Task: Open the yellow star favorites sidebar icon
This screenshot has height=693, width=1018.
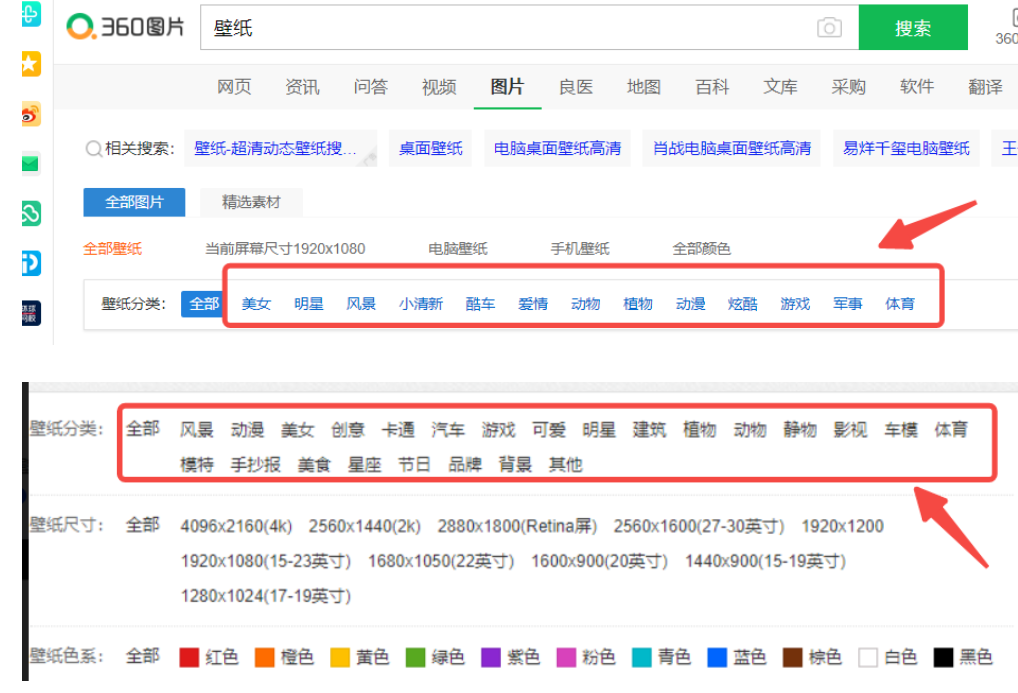Action: click(31, 65)
